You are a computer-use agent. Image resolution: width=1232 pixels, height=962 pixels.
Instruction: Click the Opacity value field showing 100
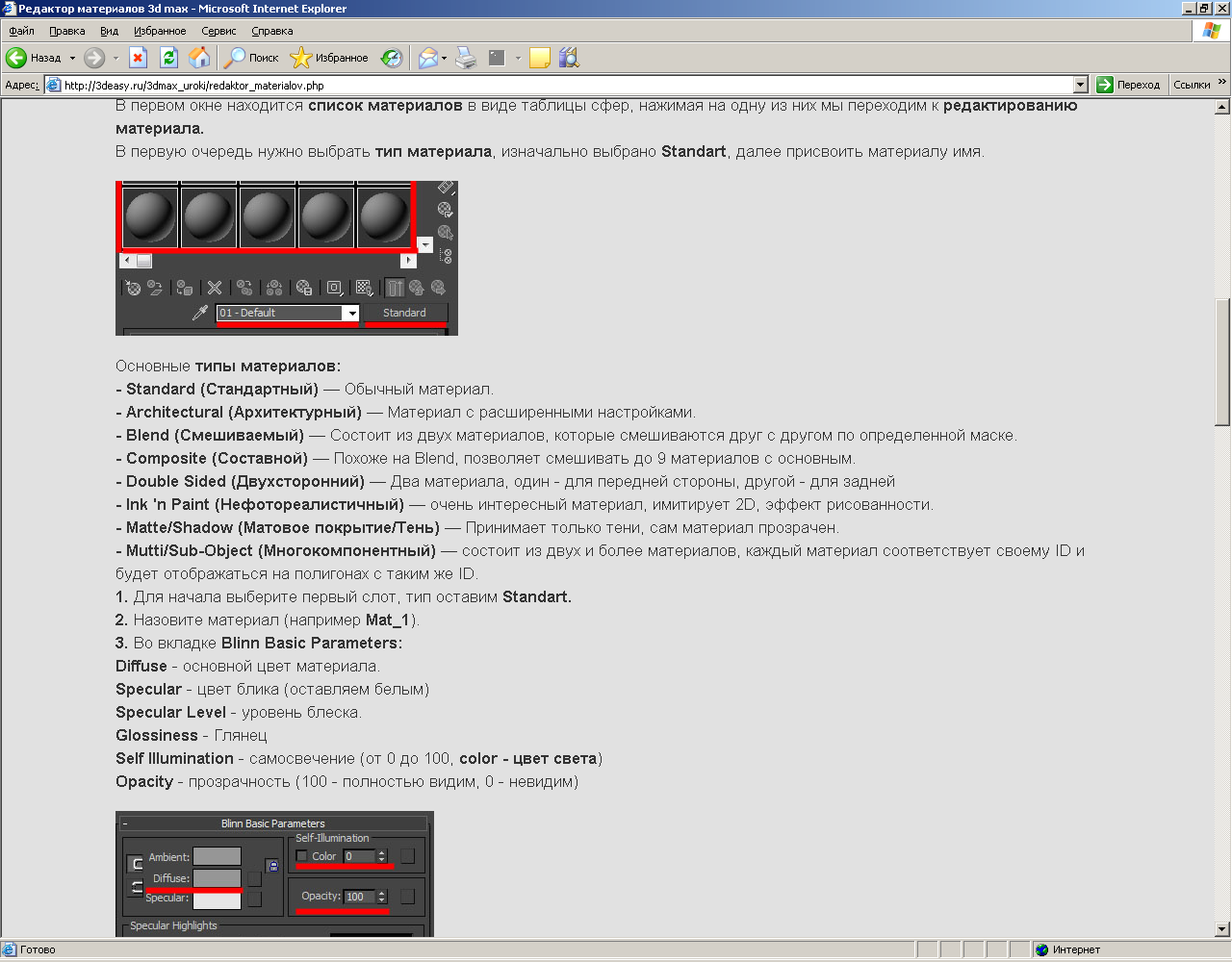pyautogui.click(x=361, y=897)
